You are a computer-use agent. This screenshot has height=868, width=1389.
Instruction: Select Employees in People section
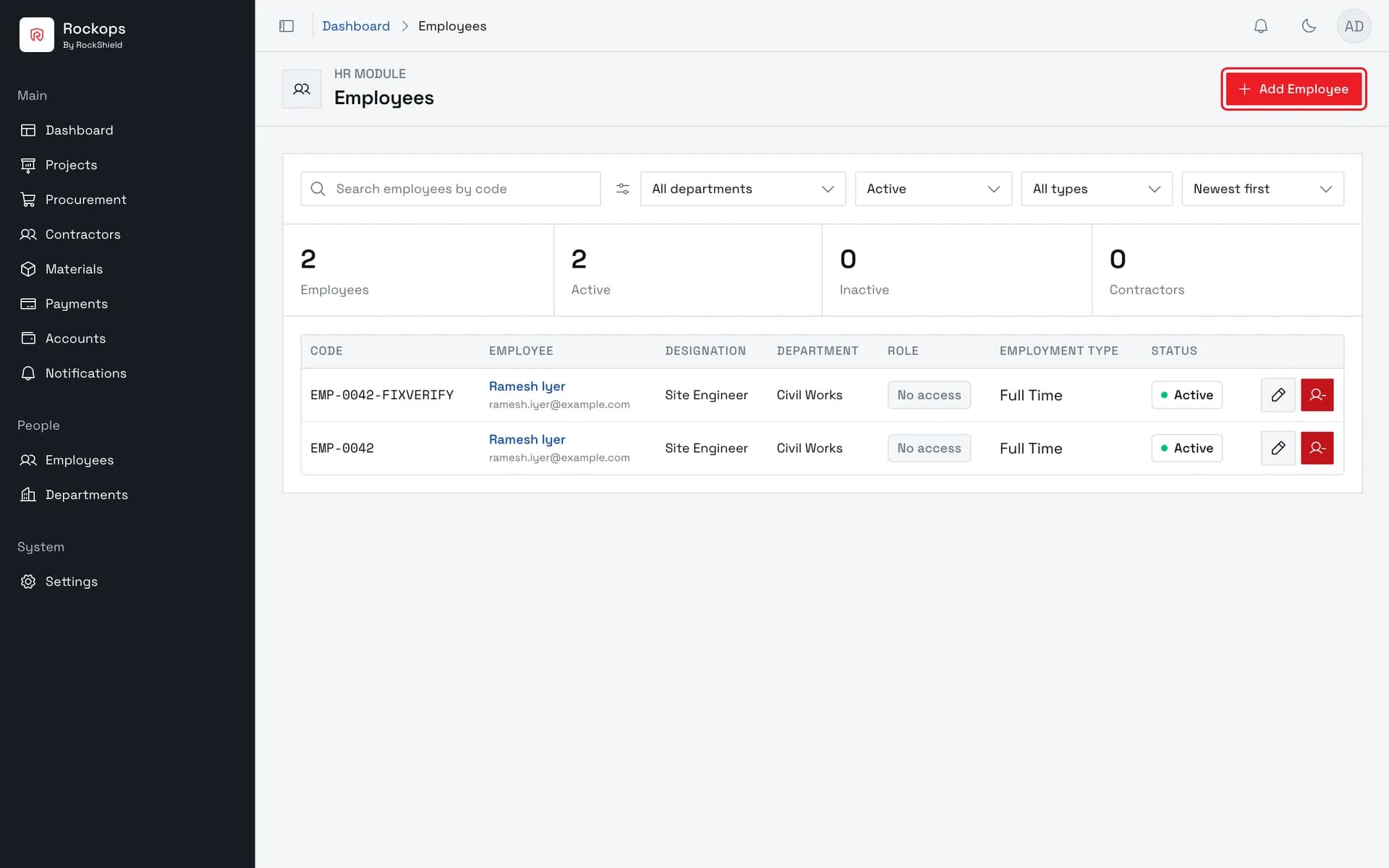[x=127, y=460]
